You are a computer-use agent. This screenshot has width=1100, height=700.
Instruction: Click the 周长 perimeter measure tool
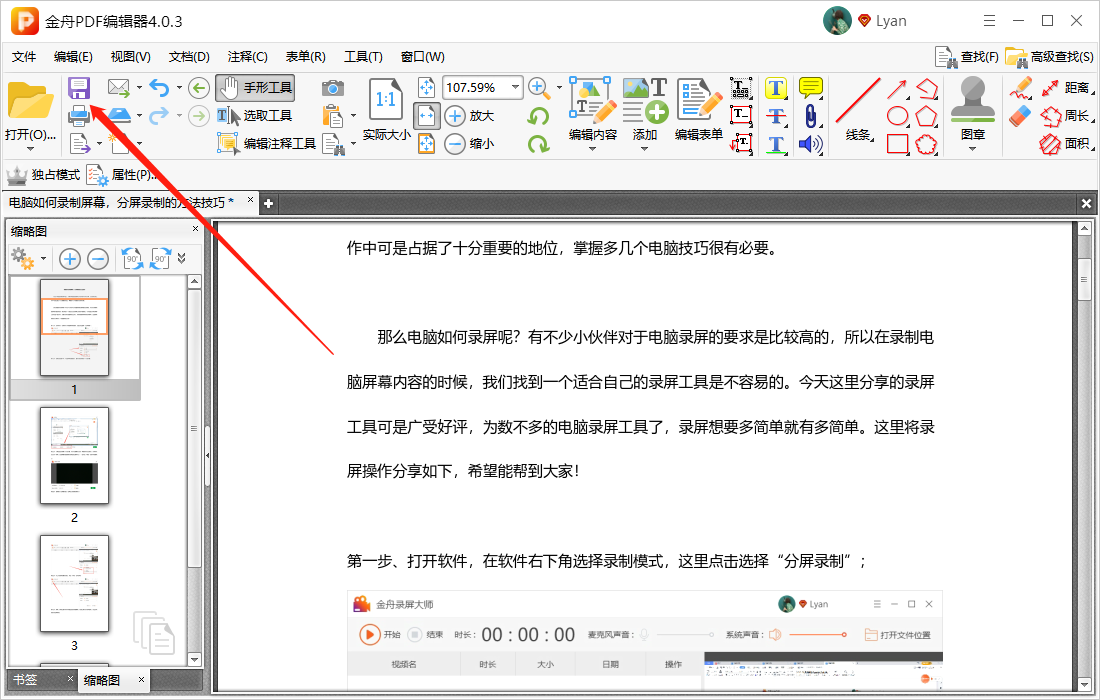click(x=1067, y=116)
